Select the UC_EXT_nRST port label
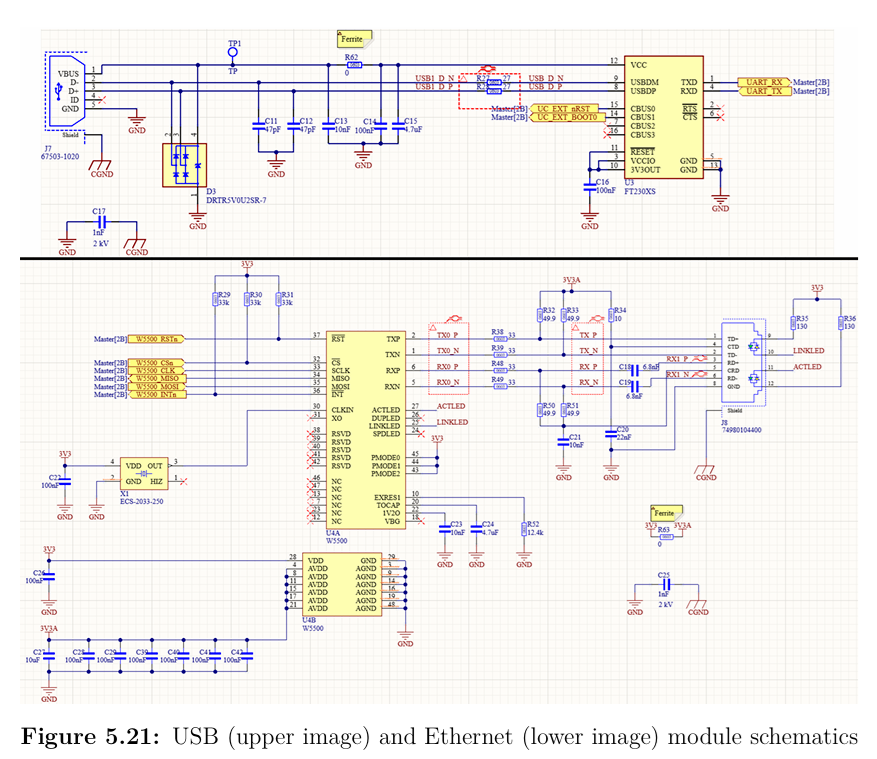877x759 pixels. pyautogui.click(x=565, y=108)
